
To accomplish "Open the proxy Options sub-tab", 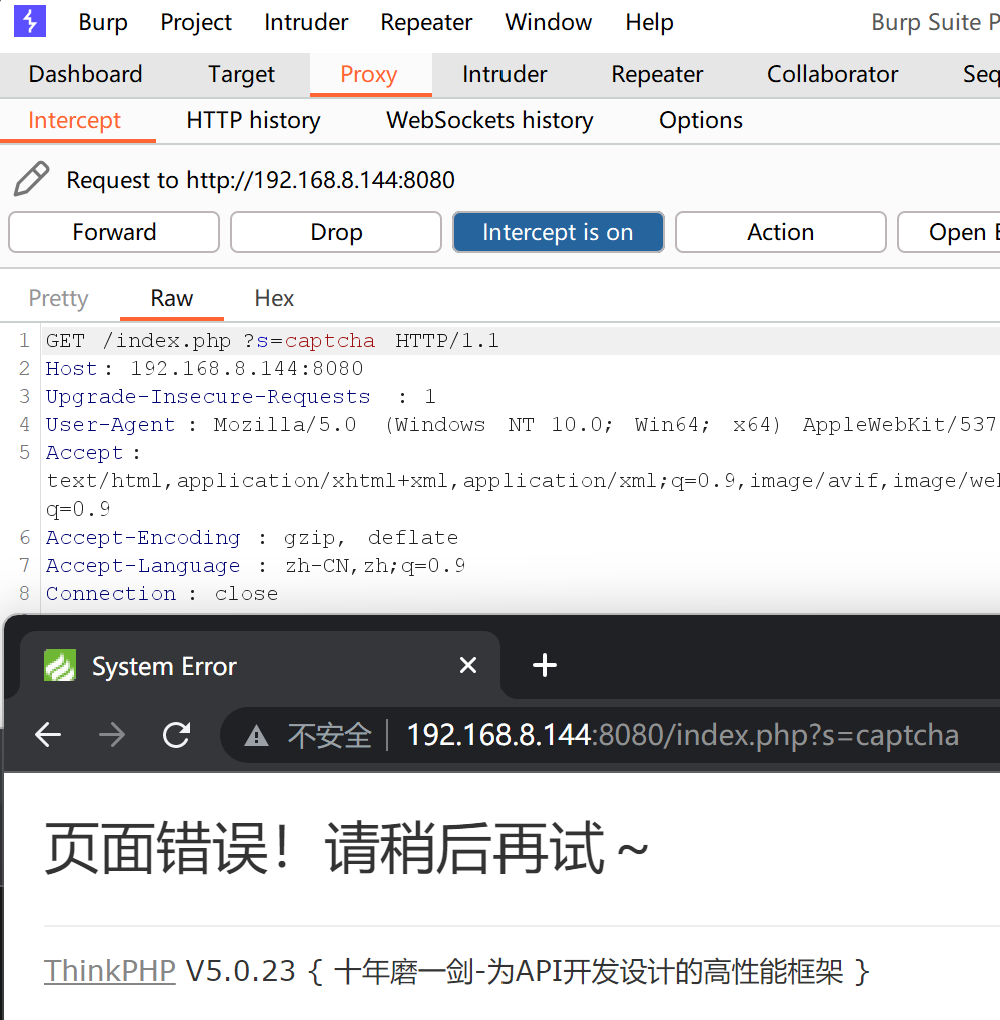I will tap(701, 120).
